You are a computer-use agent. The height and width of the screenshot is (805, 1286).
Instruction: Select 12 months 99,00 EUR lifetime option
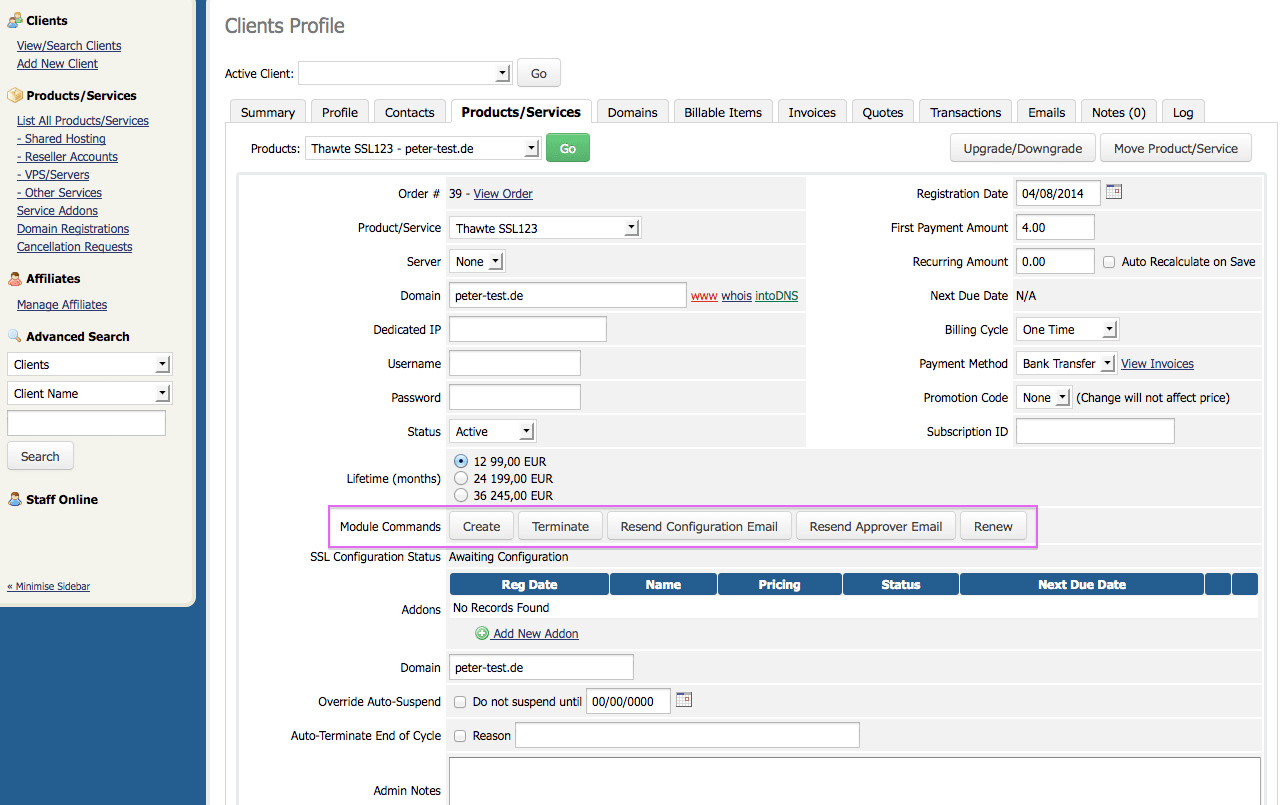(x=461, y=461)
